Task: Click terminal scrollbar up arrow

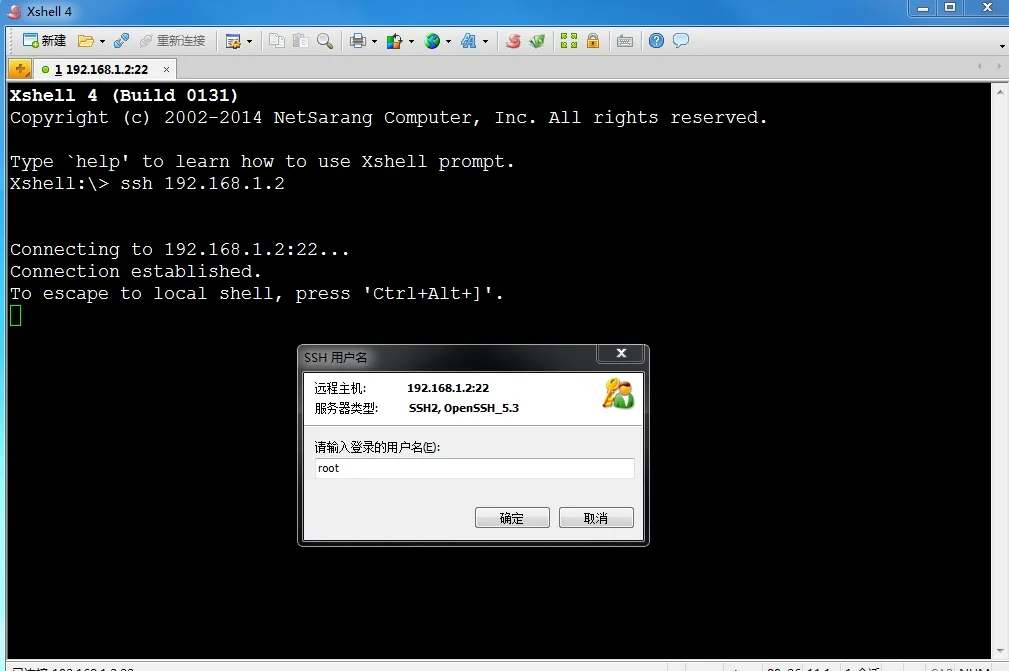Action: point(1000,92)
